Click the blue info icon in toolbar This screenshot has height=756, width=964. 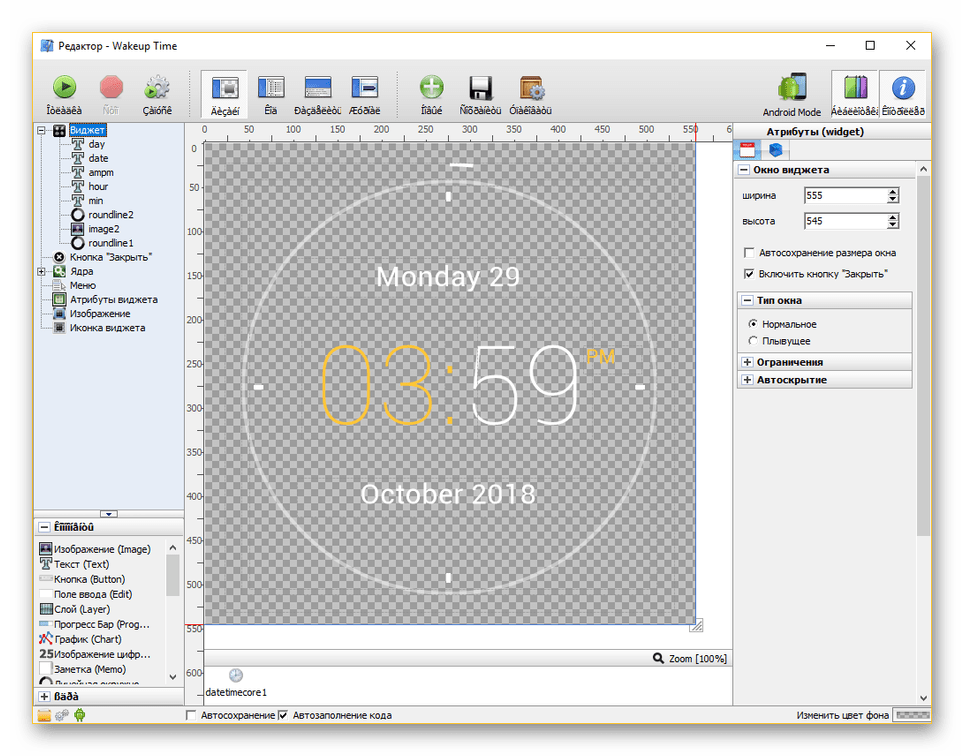click(903, 87)
